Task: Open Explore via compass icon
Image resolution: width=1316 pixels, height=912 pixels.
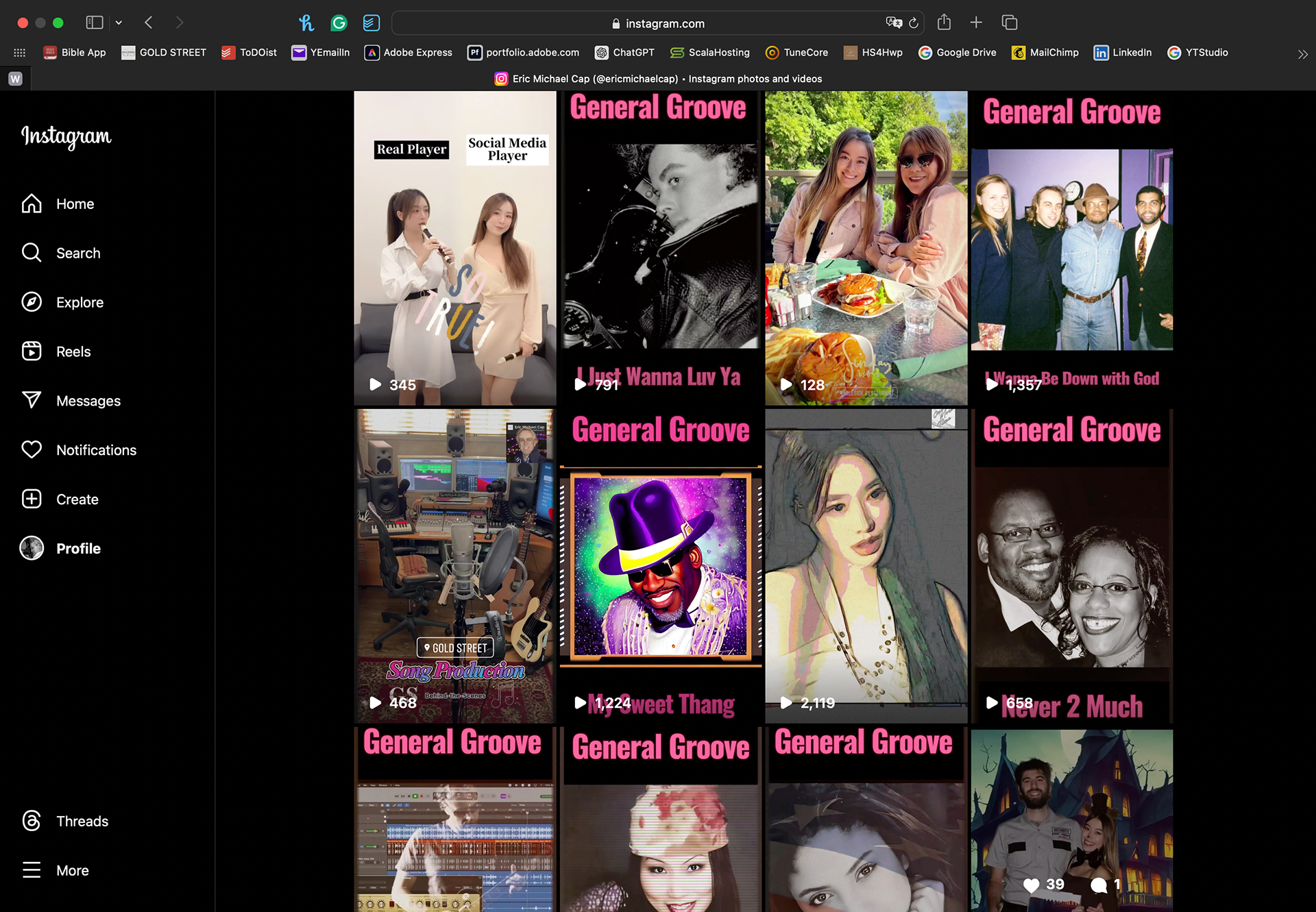Action: pyautogui.click(x=32, y=302)
